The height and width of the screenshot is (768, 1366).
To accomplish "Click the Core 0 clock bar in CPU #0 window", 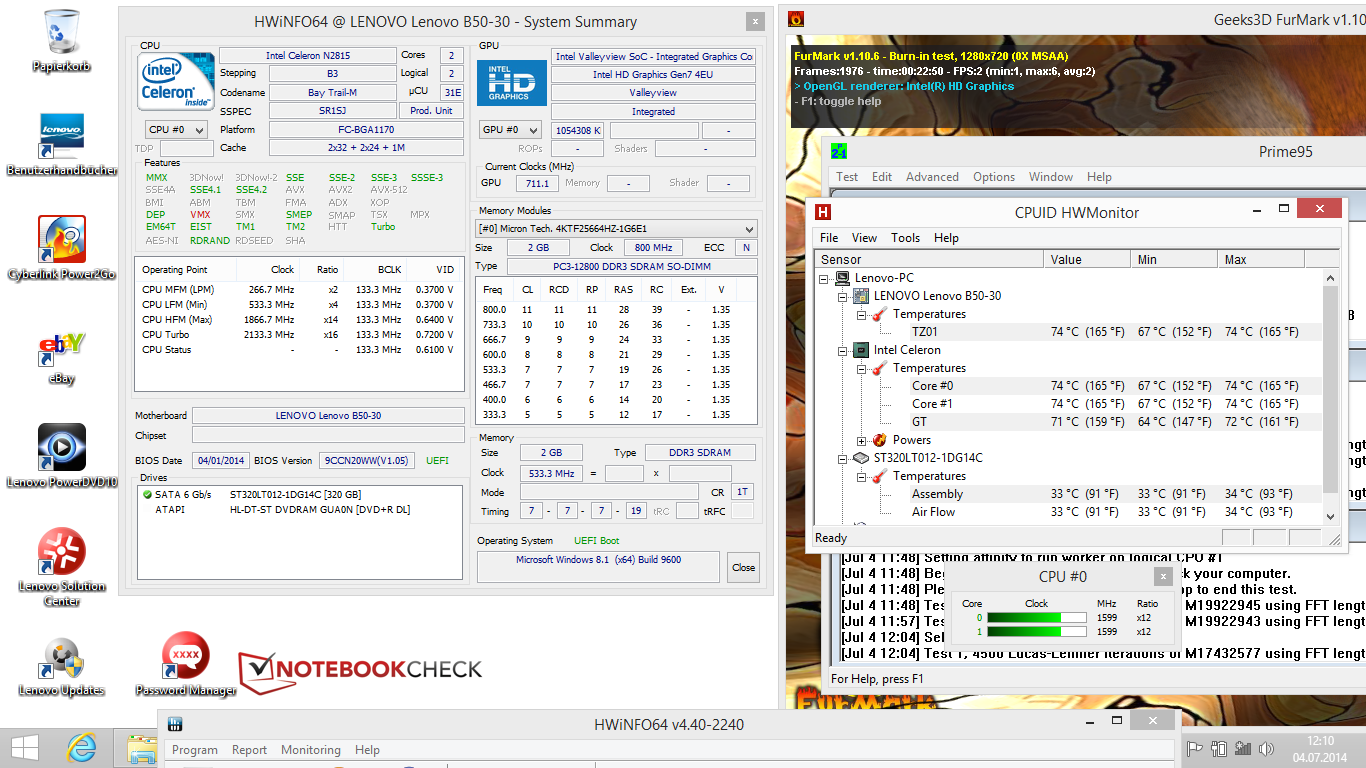I will click(x=1039, y=618).
